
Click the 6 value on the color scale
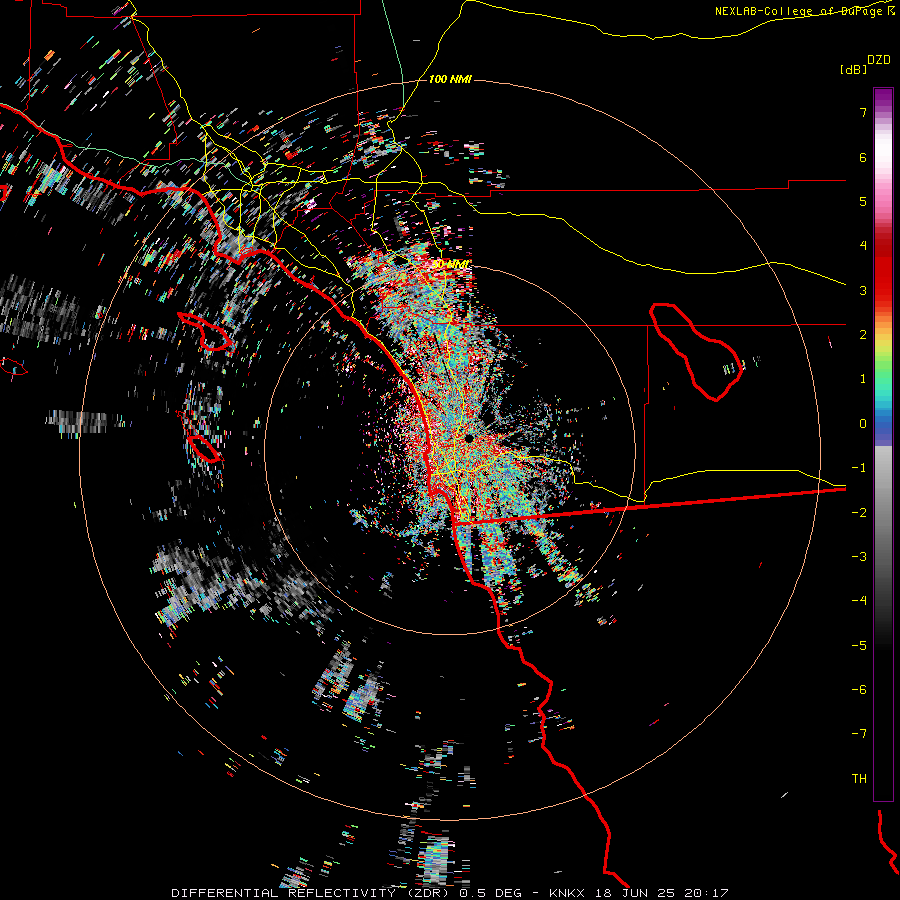coord(863,157)
